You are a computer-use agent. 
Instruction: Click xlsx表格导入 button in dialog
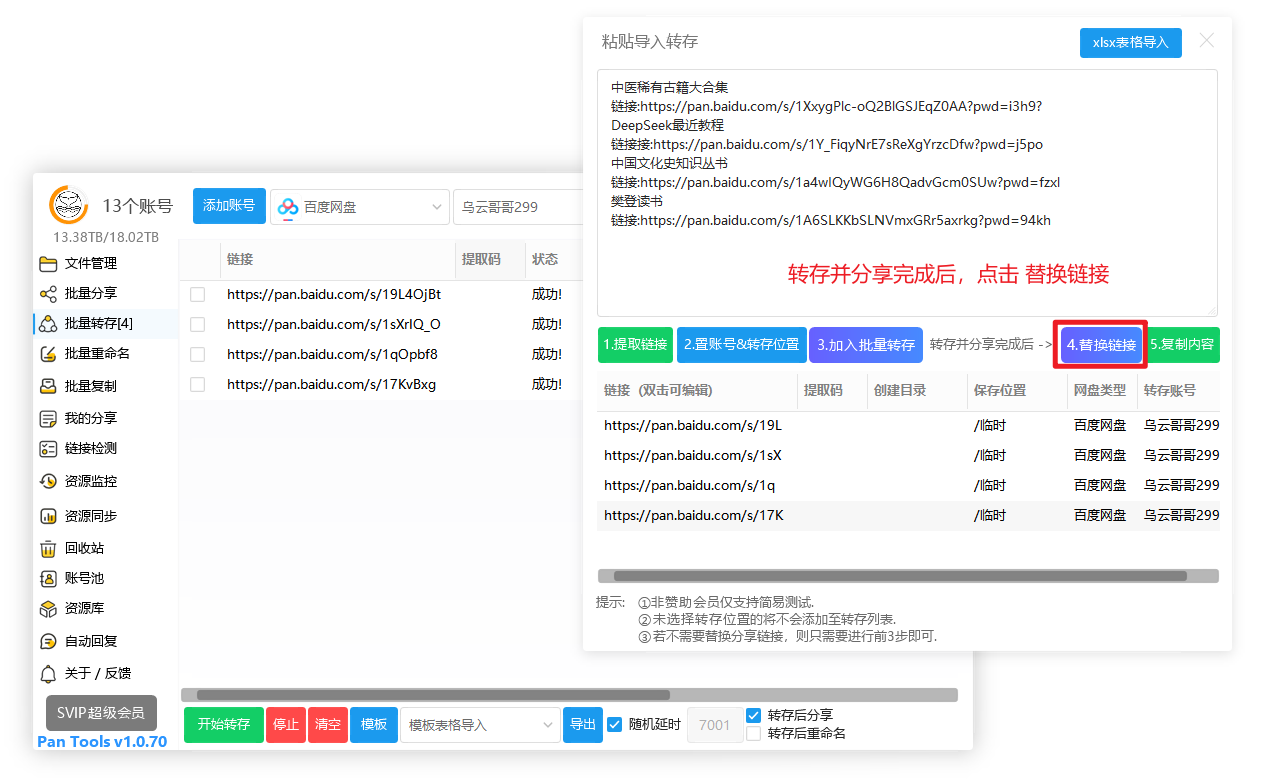click(x=1131, y=43)
